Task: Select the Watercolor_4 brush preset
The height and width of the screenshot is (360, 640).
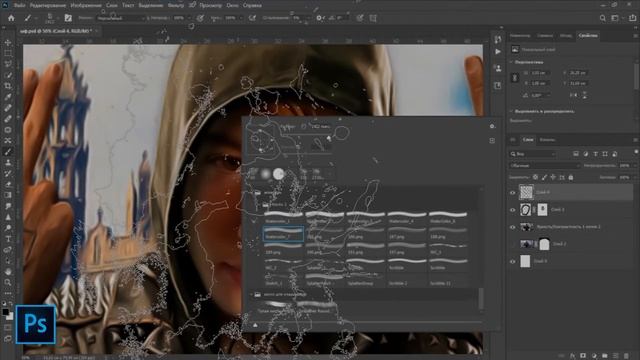Action: (x=407, y=217)
